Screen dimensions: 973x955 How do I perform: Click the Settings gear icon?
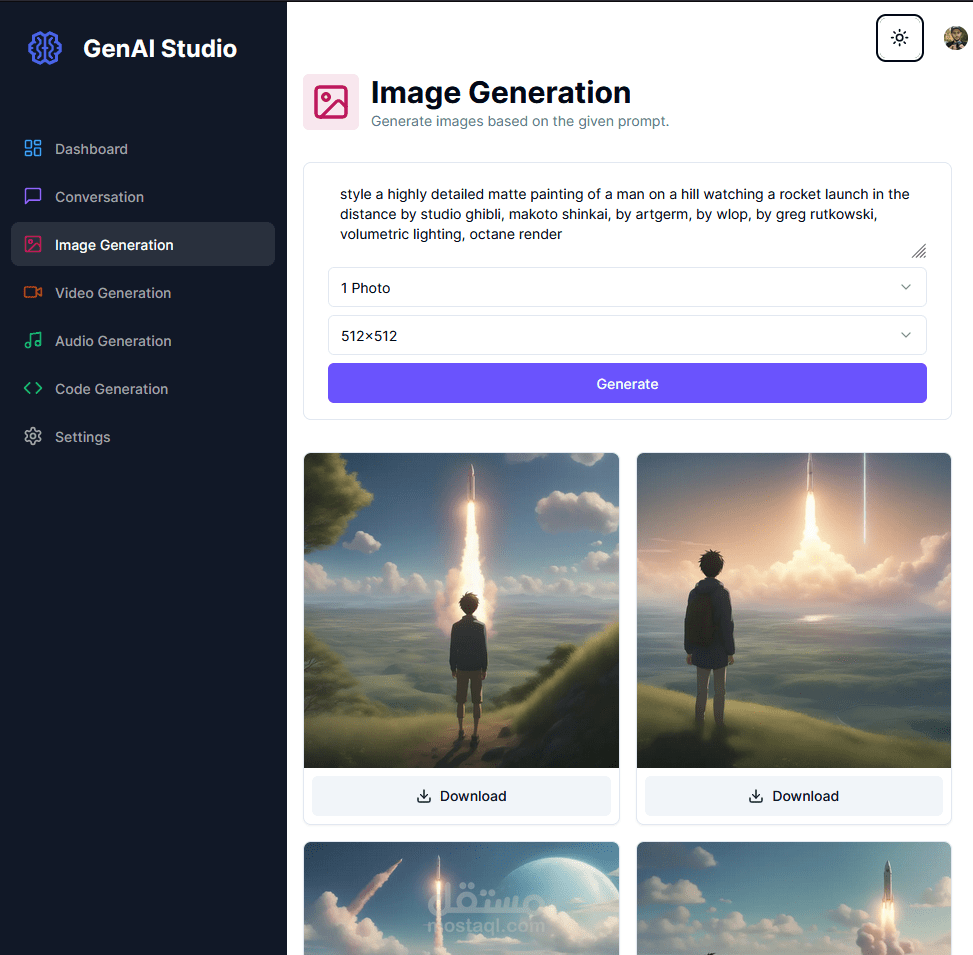[33, 436]
